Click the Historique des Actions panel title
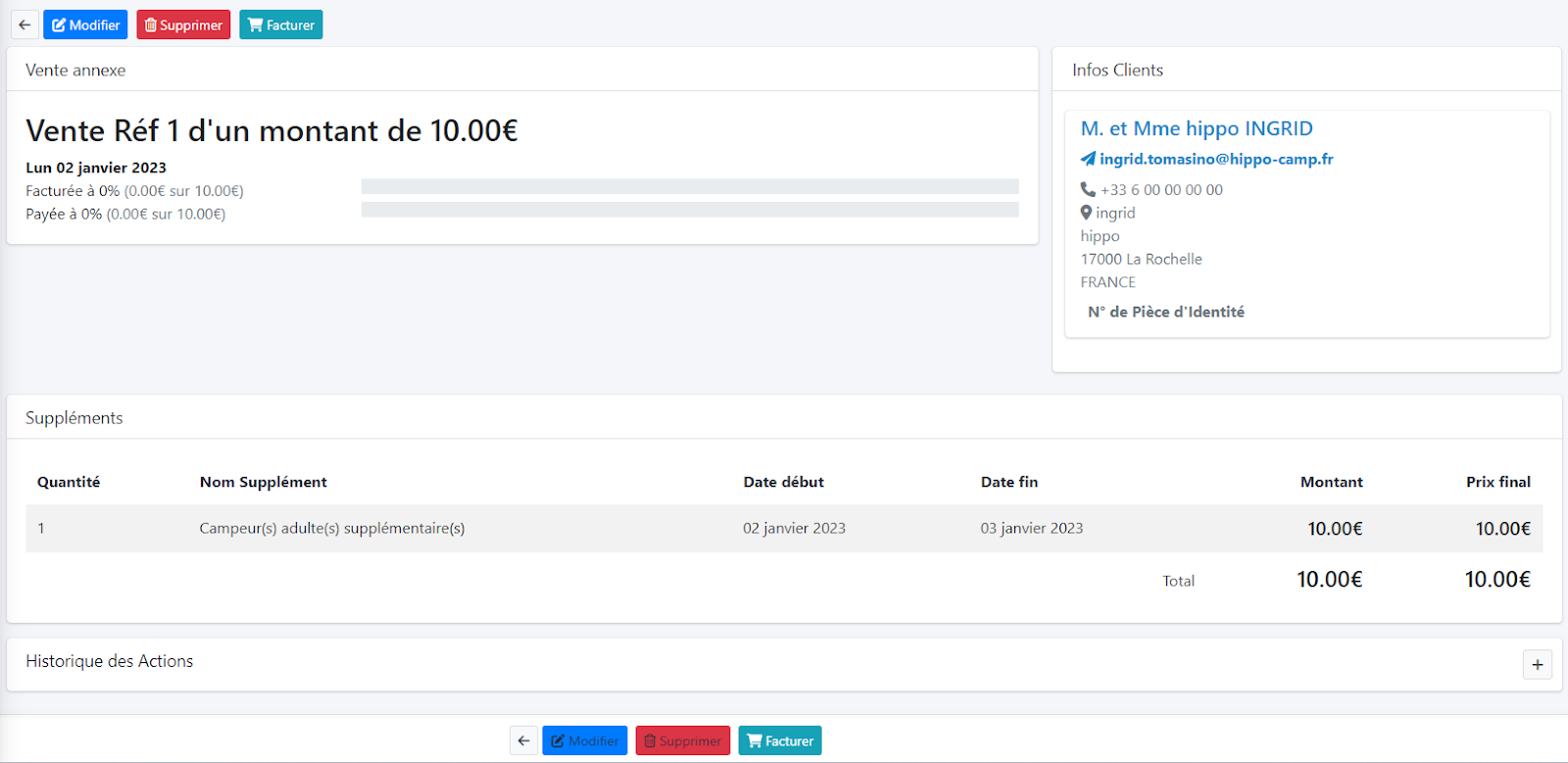Screen dimensions: 1568x763 pos(110,661)
